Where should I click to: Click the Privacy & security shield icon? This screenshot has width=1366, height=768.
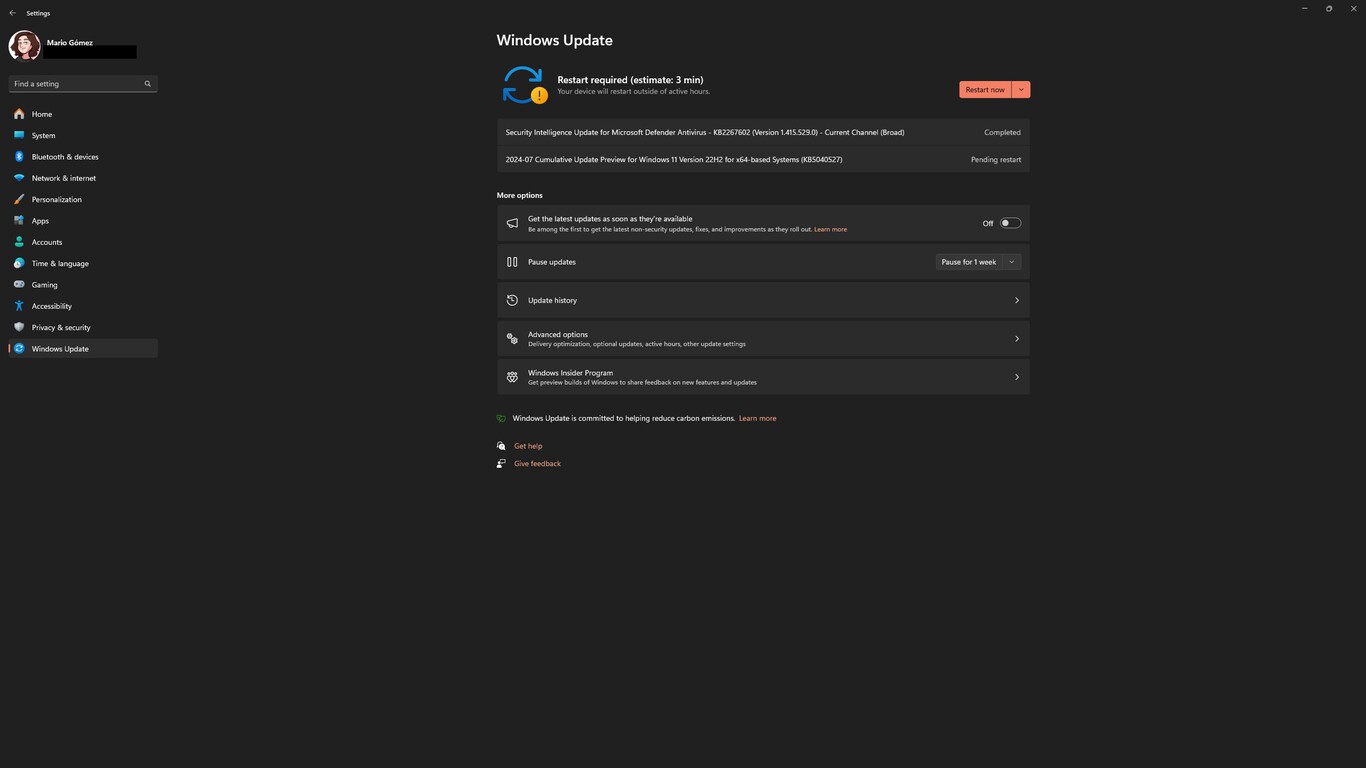[19, 327]
